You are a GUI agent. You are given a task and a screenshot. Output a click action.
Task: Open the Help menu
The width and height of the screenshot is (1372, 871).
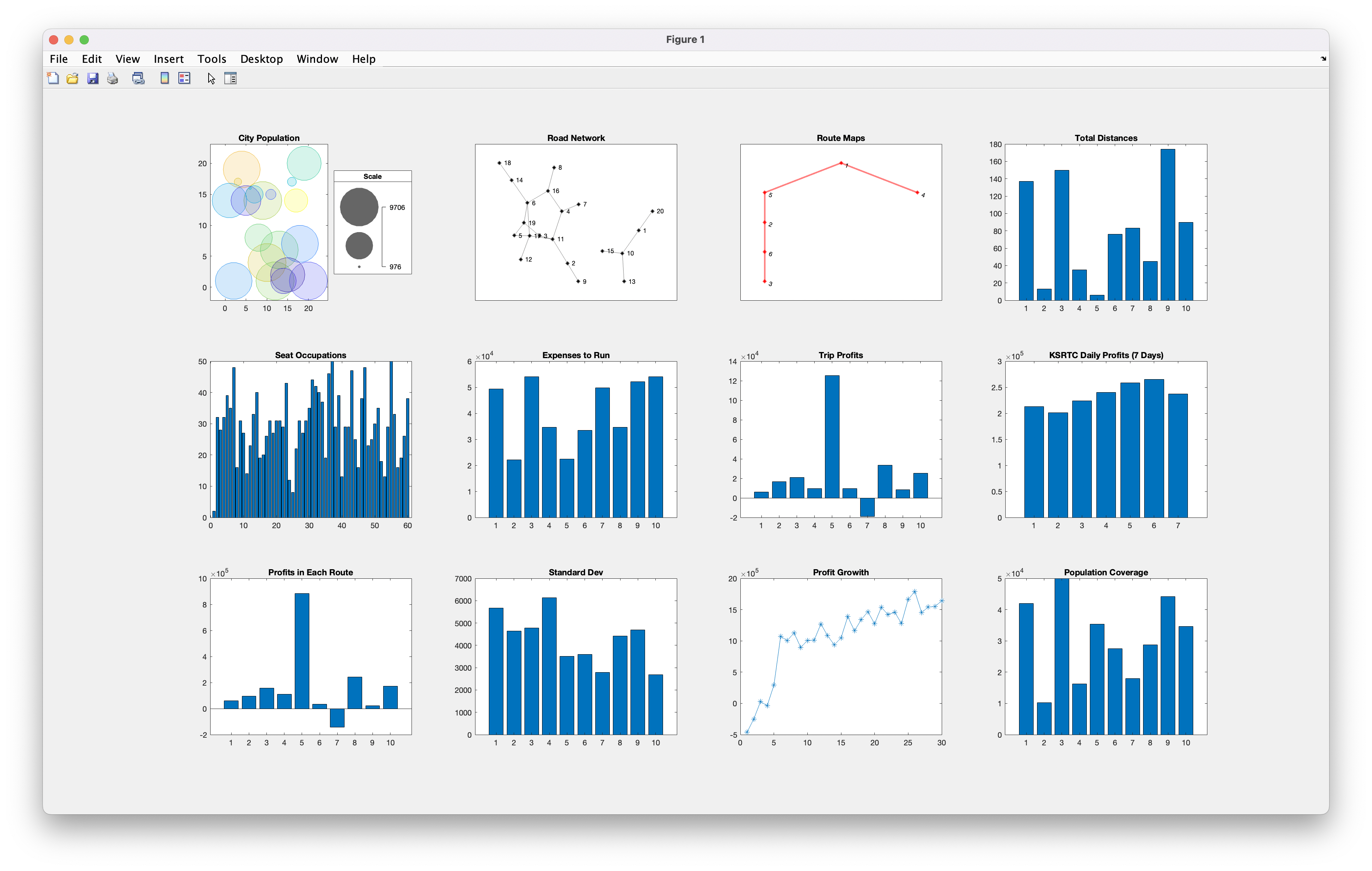[364, 59]
